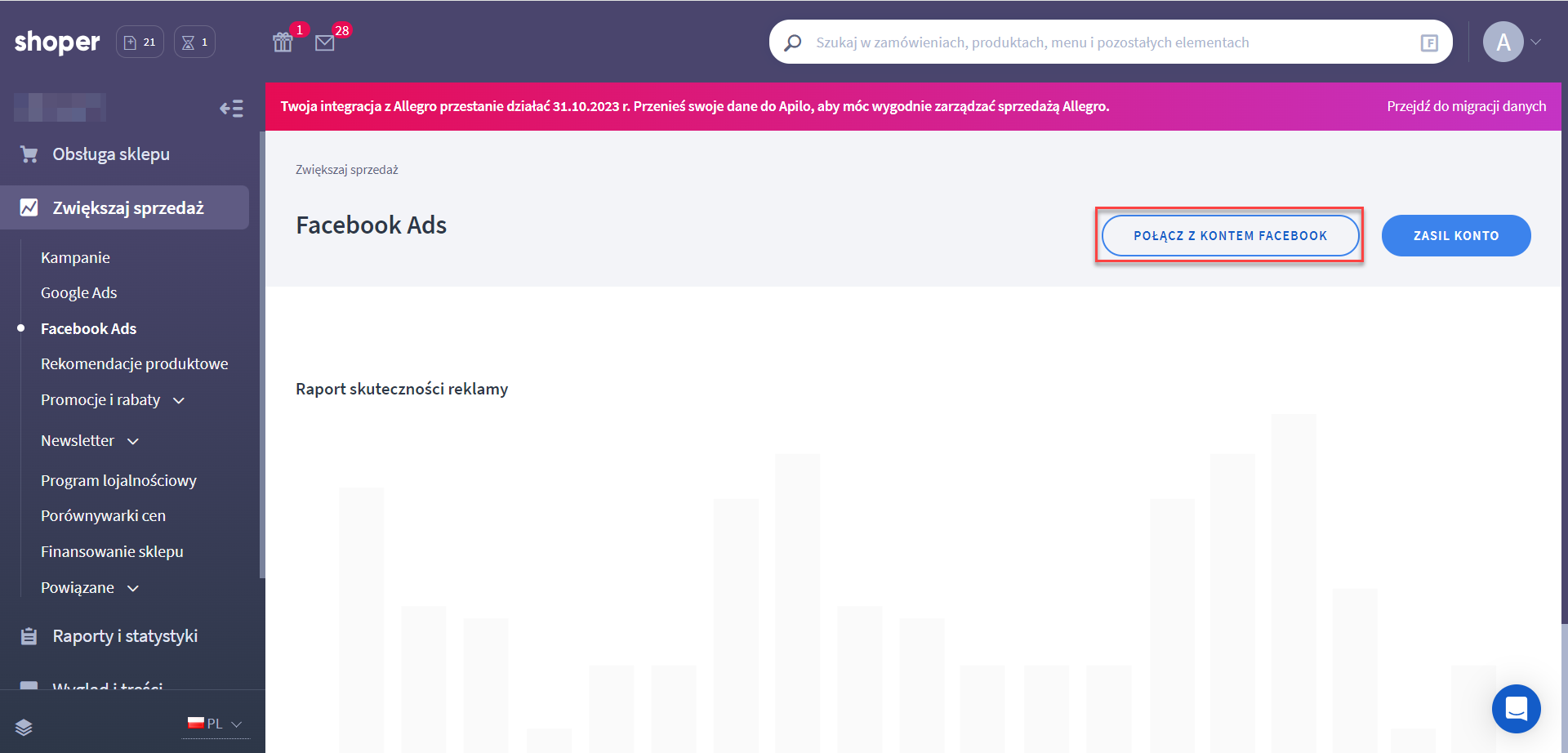
Task: Click the clipboard icon beside Raporty i statystyki
Action: [29, 636]
